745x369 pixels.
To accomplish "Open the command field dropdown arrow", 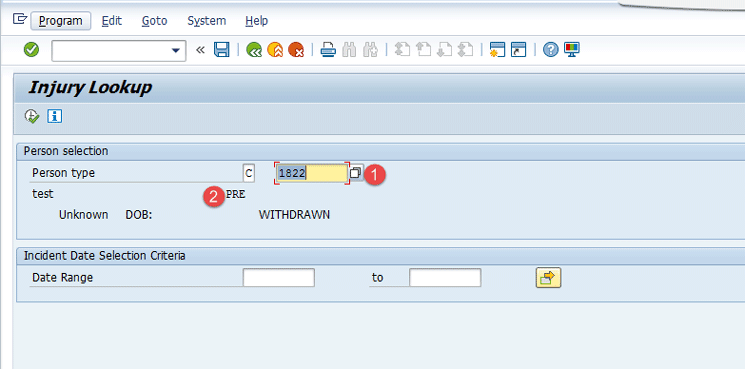I will pos(177,50).
